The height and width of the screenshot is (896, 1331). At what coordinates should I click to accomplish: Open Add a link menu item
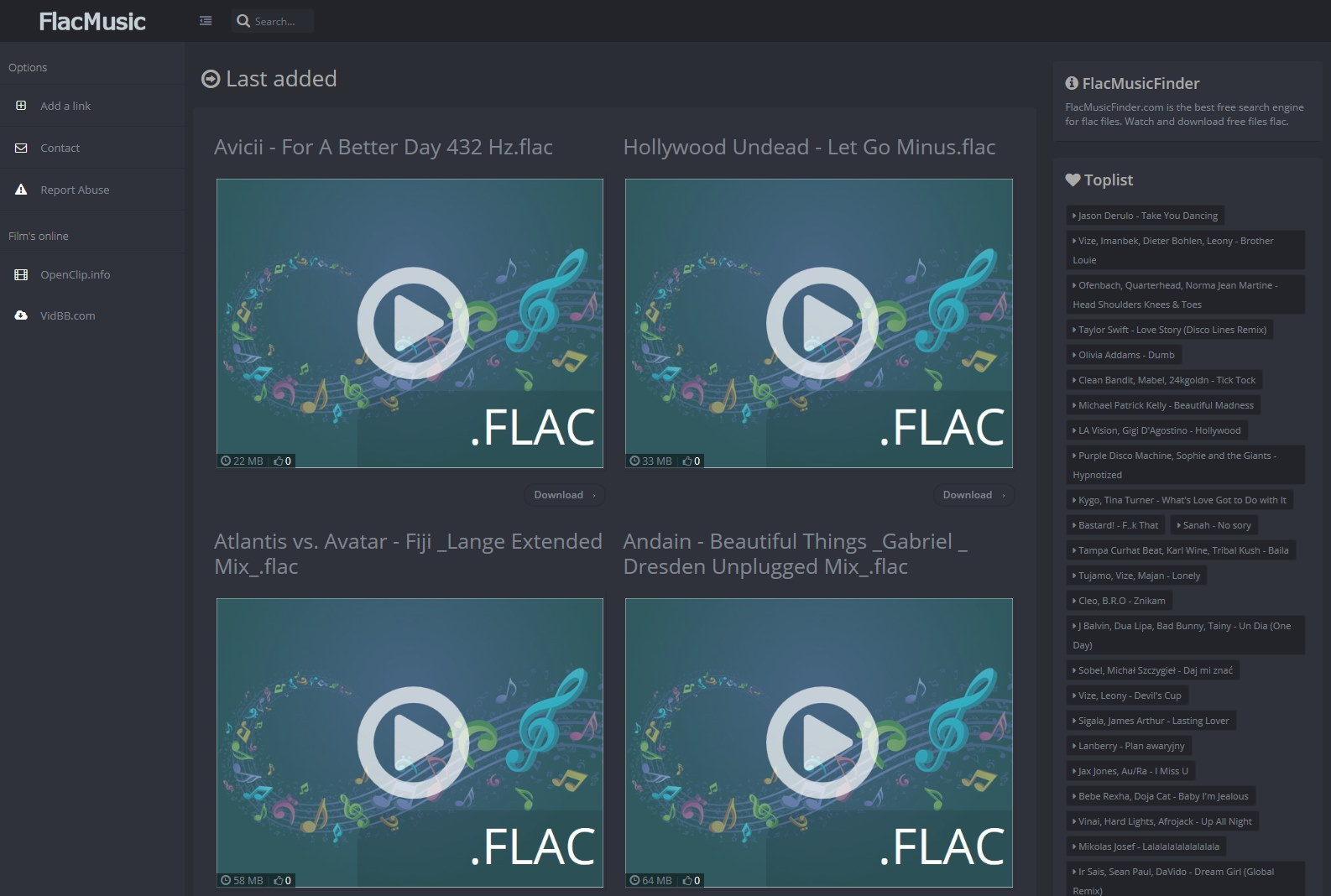[x=92, y=106]
